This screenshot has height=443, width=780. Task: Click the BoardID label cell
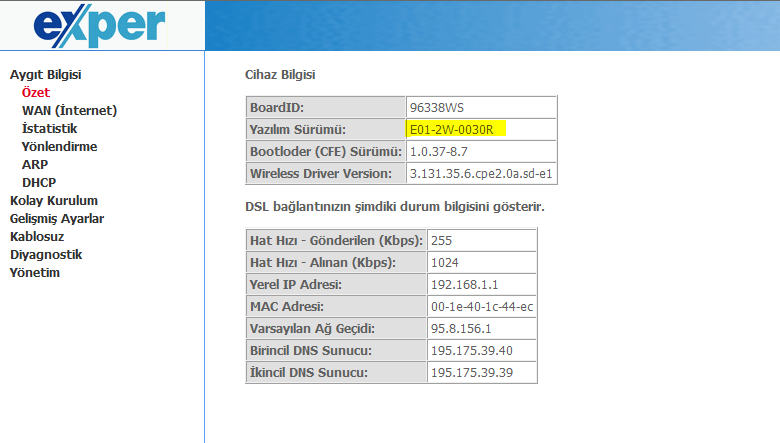pos(326,107)
